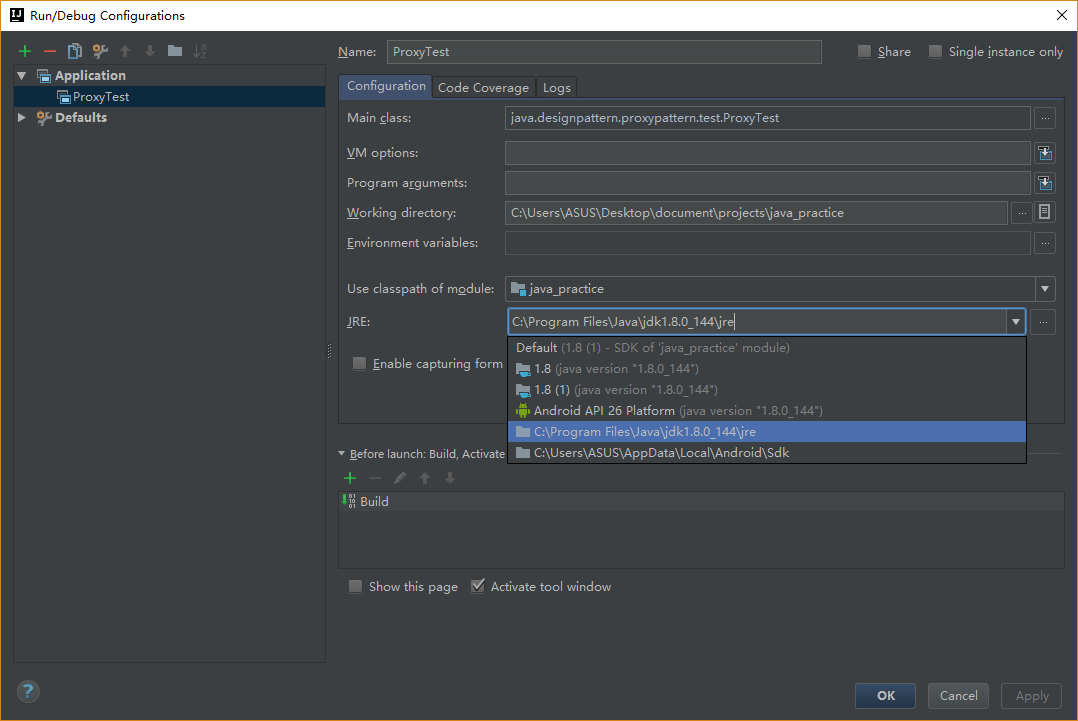The height and width of the screenshot is (721, 1078).
Task: Move configuration down arrow in left toolbar
Action: [150, 51]
